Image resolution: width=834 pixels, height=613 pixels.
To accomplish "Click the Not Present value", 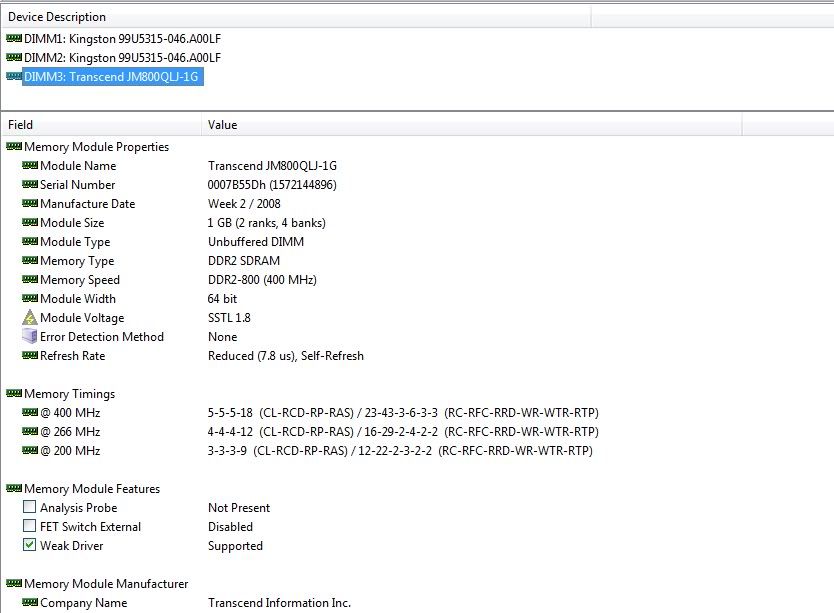I will (x=239, y=508).
